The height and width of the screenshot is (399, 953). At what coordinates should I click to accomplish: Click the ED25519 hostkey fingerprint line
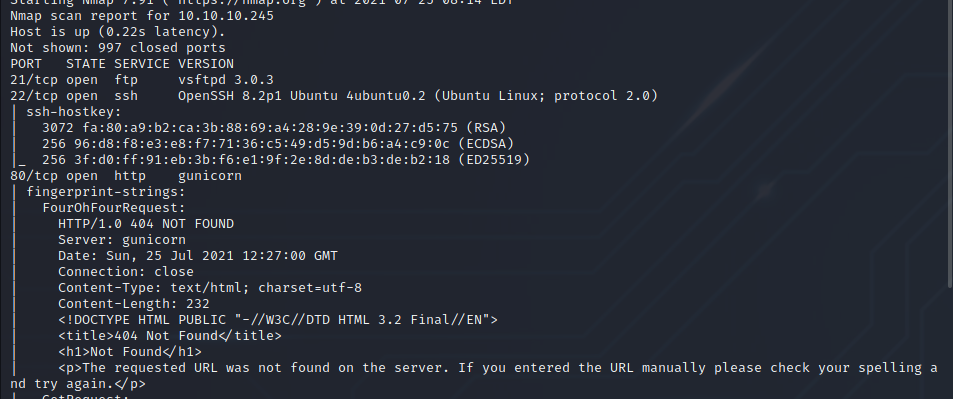[286, 159]
